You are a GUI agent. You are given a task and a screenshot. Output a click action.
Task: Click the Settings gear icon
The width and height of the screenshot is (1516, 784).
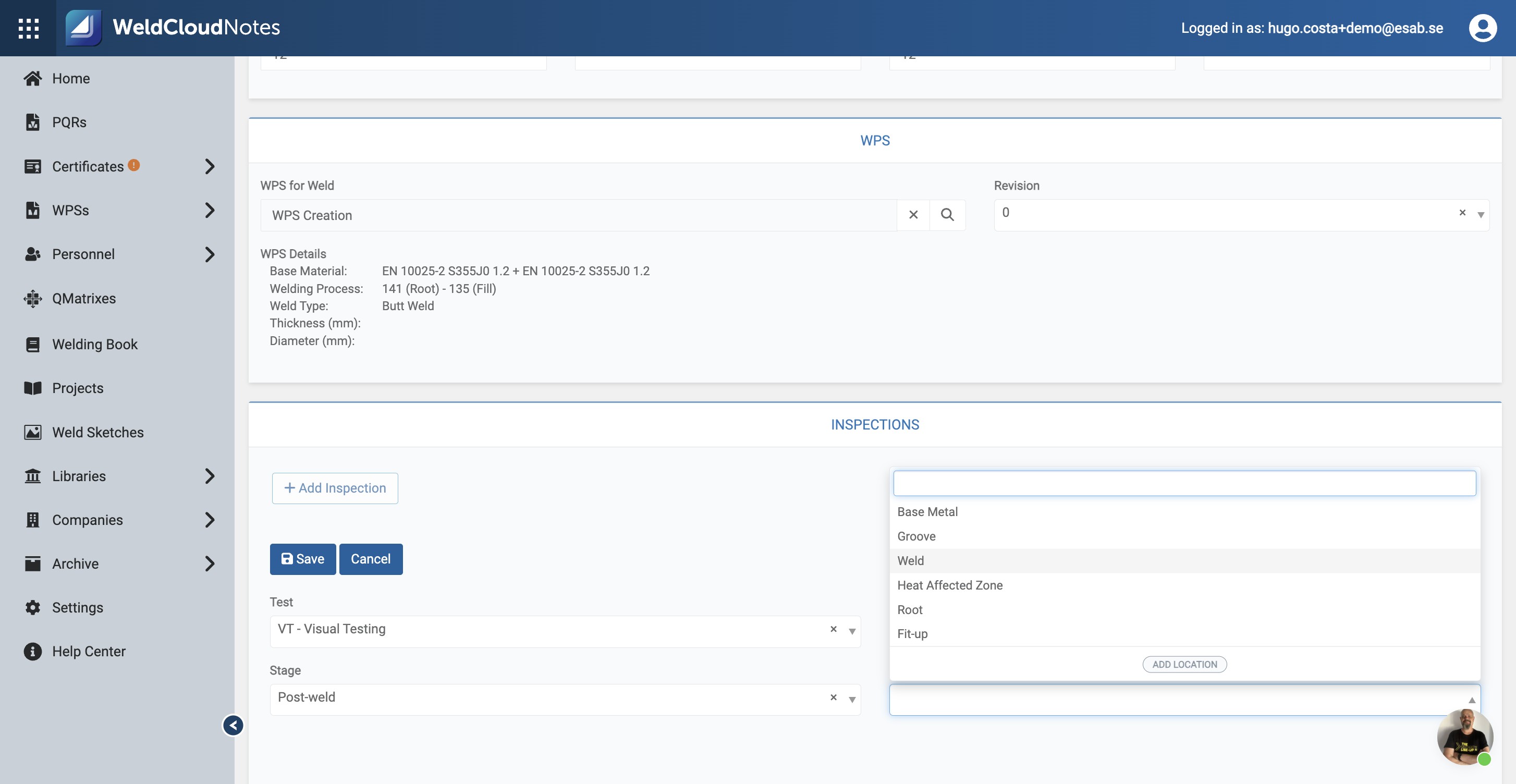(33, 607)
